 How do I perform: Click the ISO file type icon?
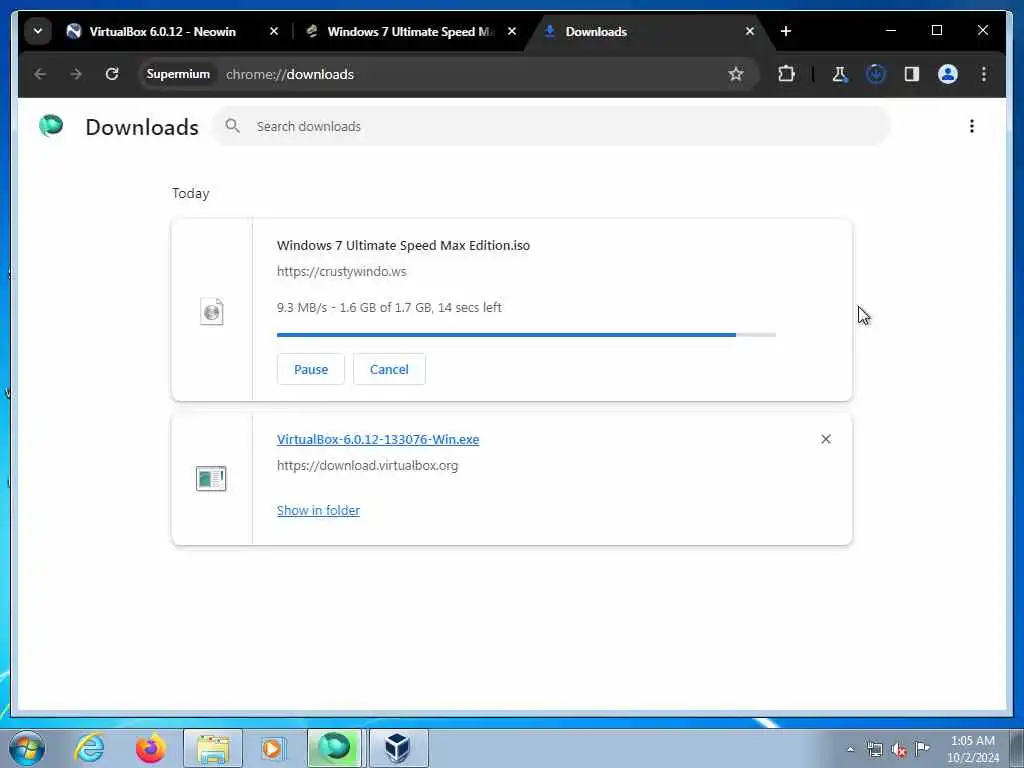coord(212,312)
